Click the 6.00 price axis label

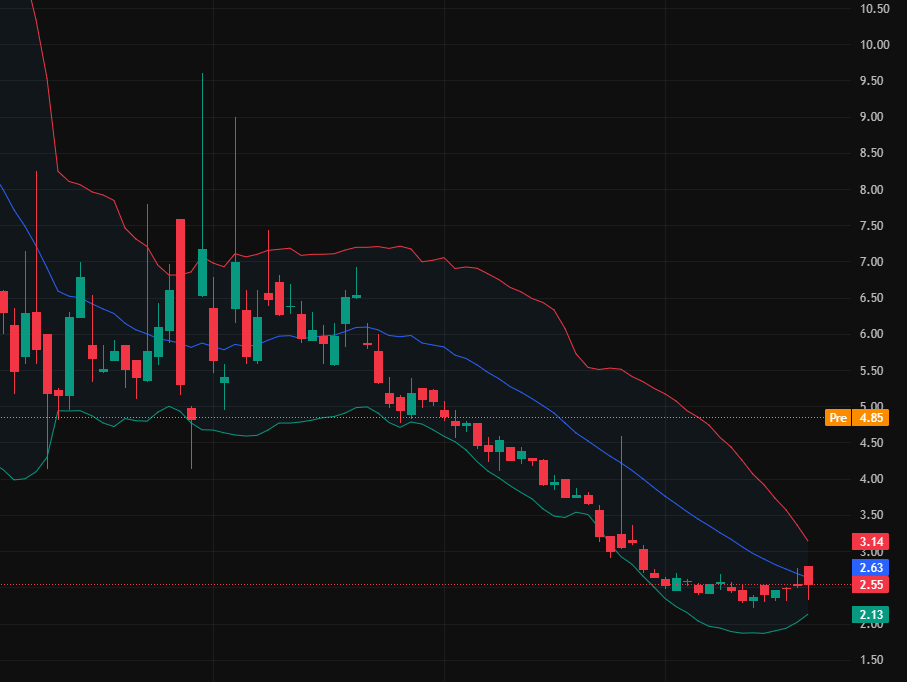tap(871, 334)
